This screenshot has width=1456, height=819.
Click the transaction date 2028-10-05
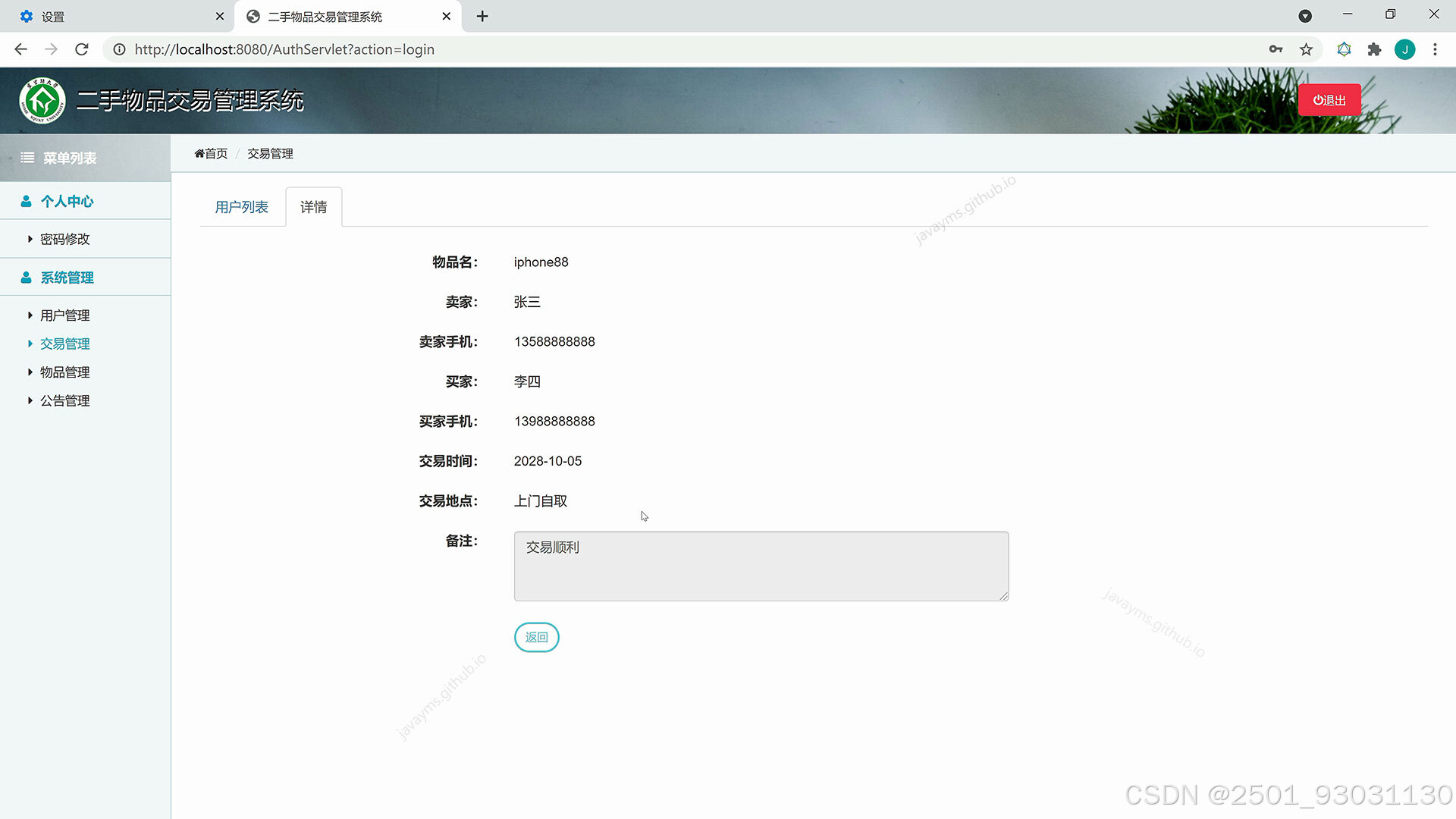tap(548, 461)
